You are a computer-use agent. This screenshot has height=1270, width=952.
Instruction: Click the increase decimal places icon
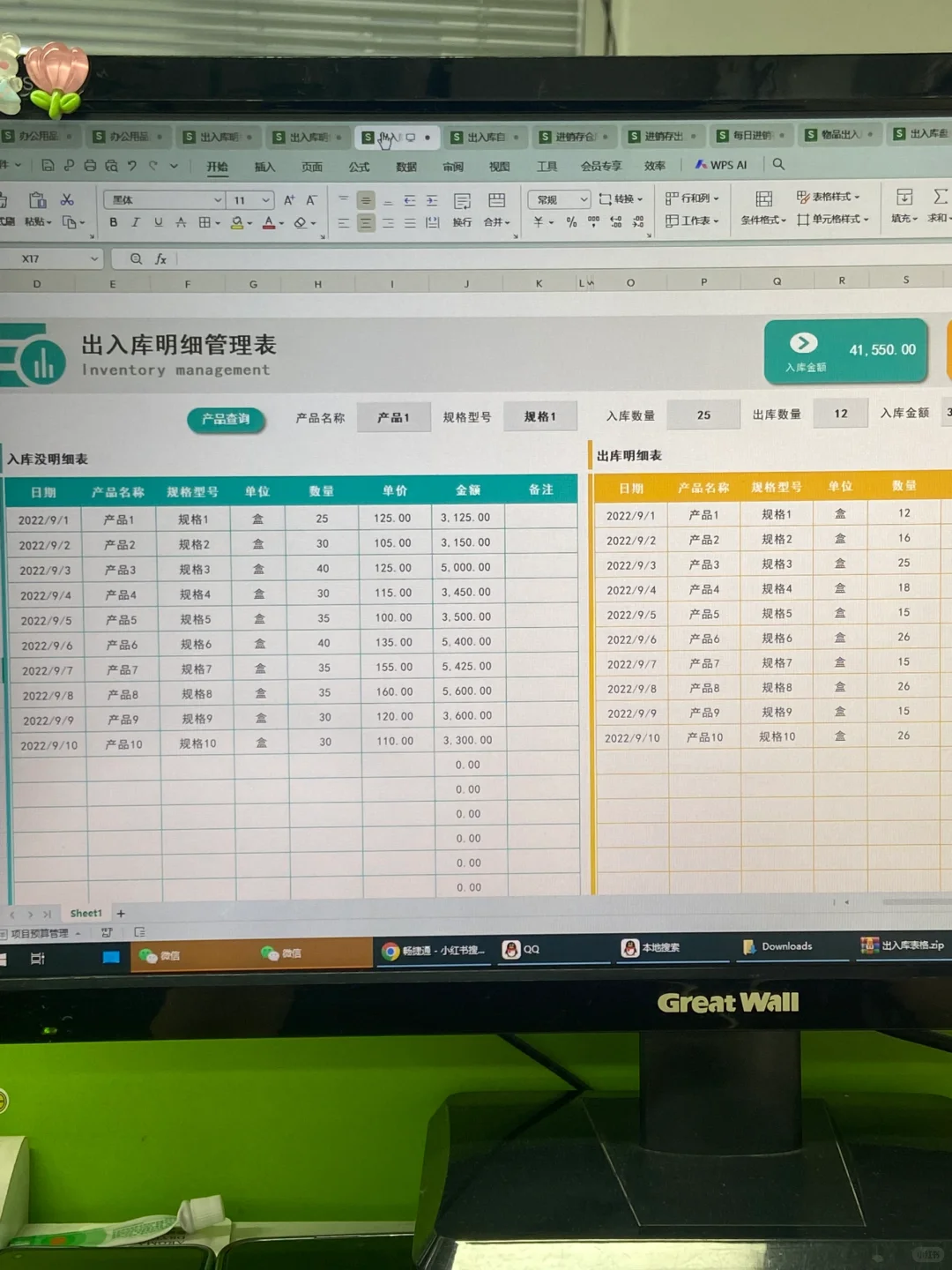pyautogui.click(x=616, y=222)
